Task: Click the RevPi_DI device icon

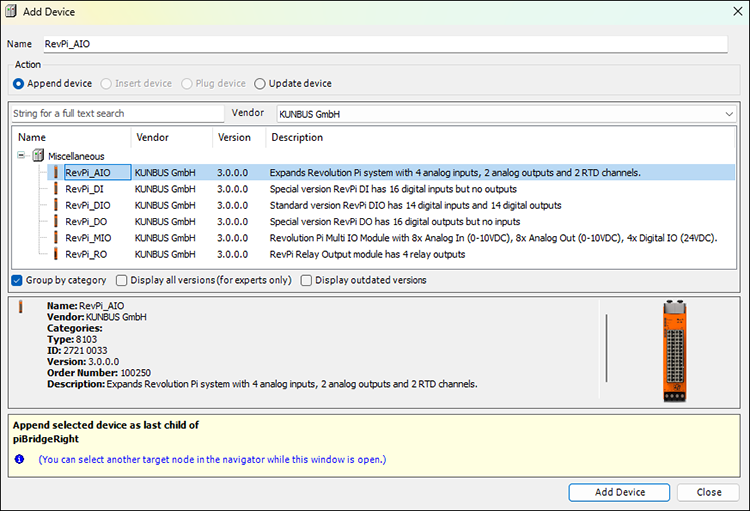Action: pyautogui.click(x=55, y=189)
